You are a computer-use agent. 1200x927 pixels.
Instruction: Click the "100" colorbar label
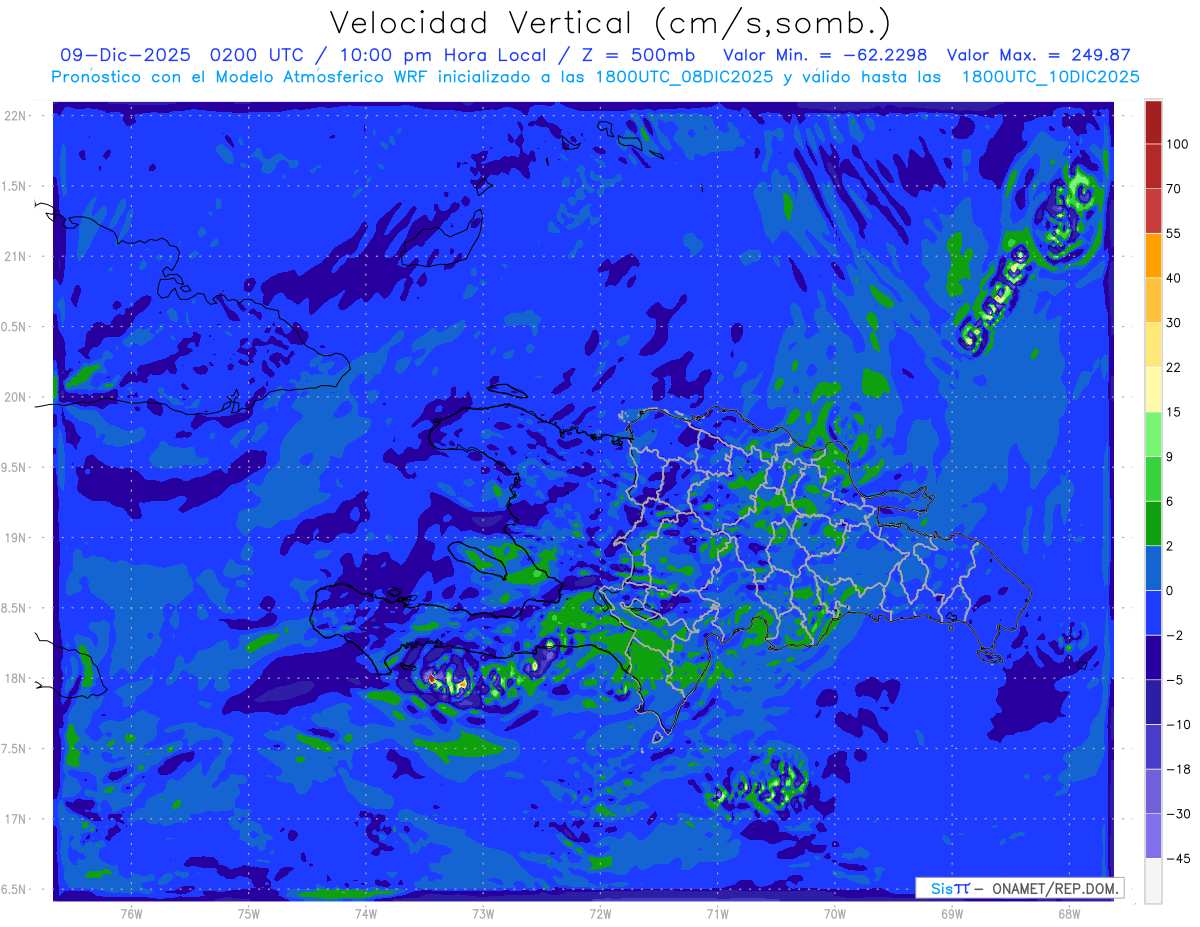(x=1179, y=144)
